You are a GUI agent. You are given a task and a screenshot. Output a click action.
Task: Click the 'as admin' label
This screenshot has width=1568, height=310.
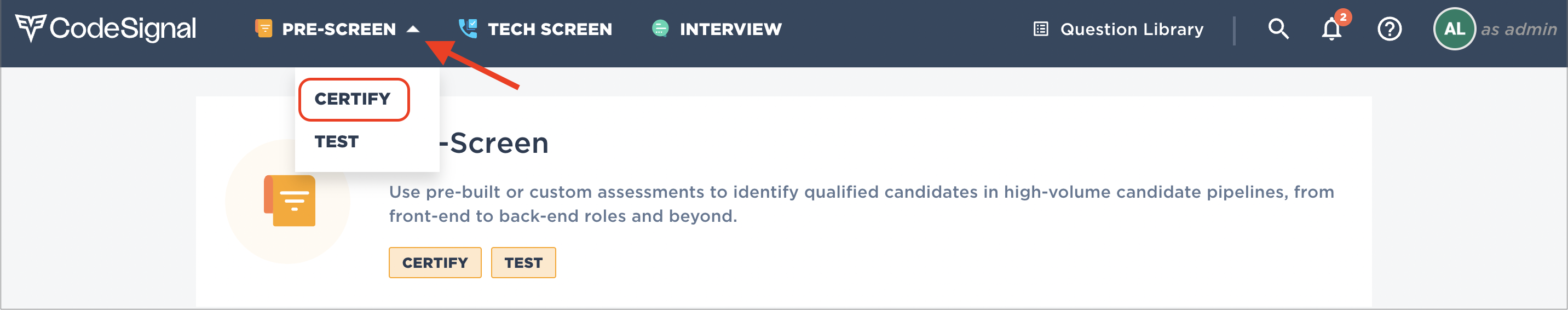tap(1518, 29)
